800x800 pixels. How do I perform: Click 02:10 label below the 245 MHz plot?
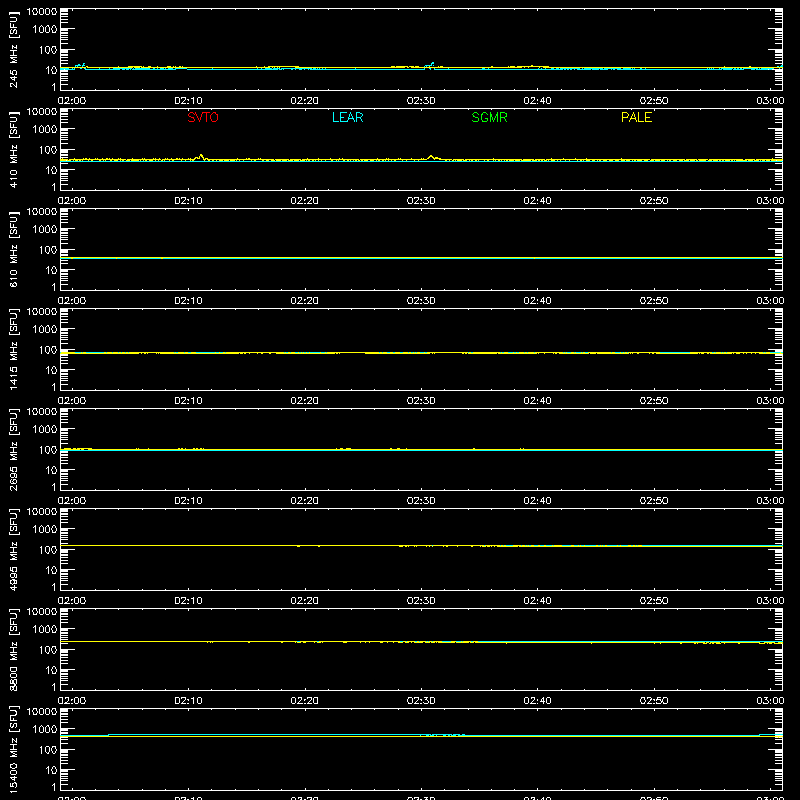pos(188,101)
